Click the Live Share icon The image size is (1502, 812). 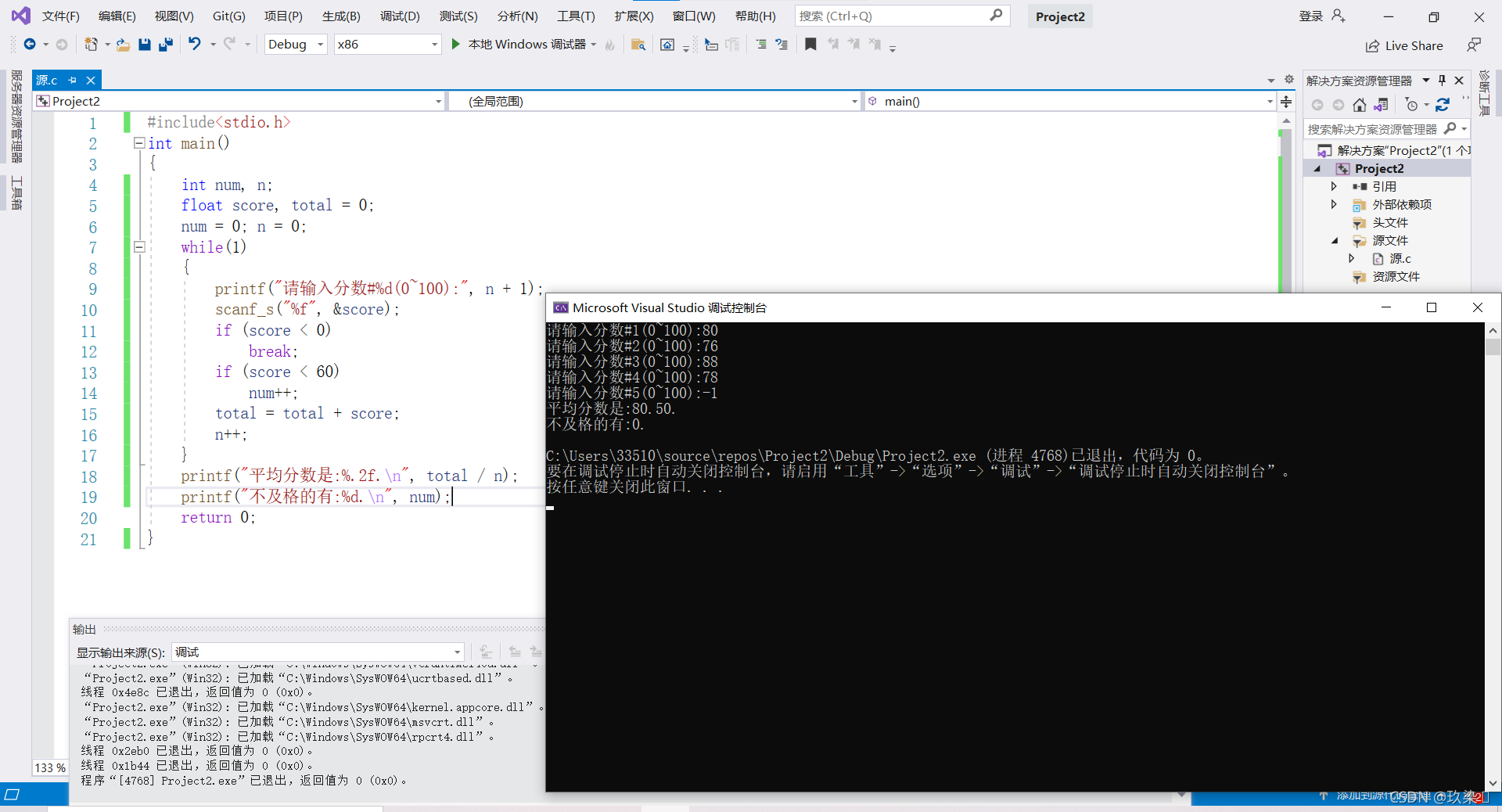(x=1372, y=46)
